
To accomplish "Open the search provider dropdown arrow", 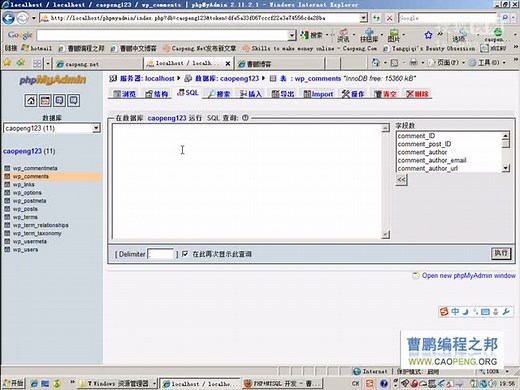I will [514, 18].
